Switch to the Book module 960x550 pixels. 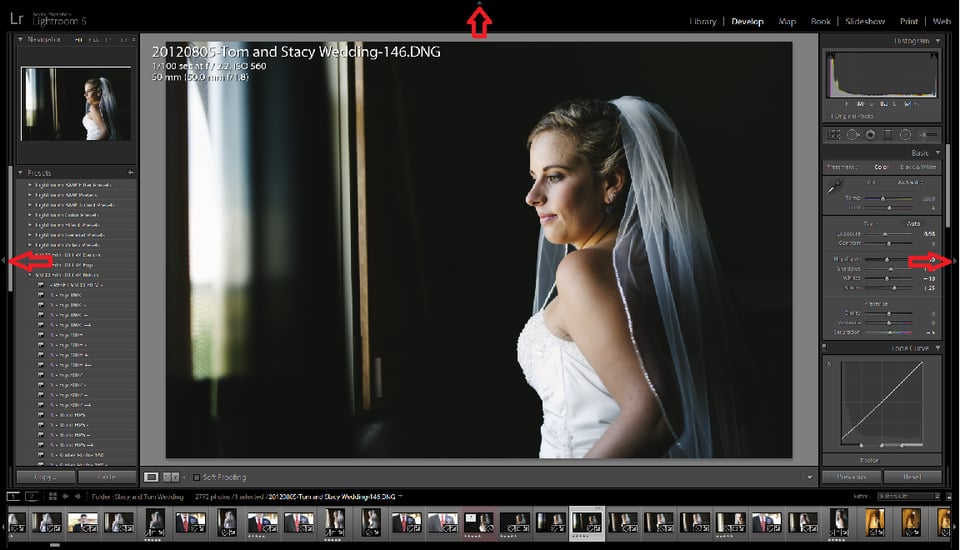[820, 21]
